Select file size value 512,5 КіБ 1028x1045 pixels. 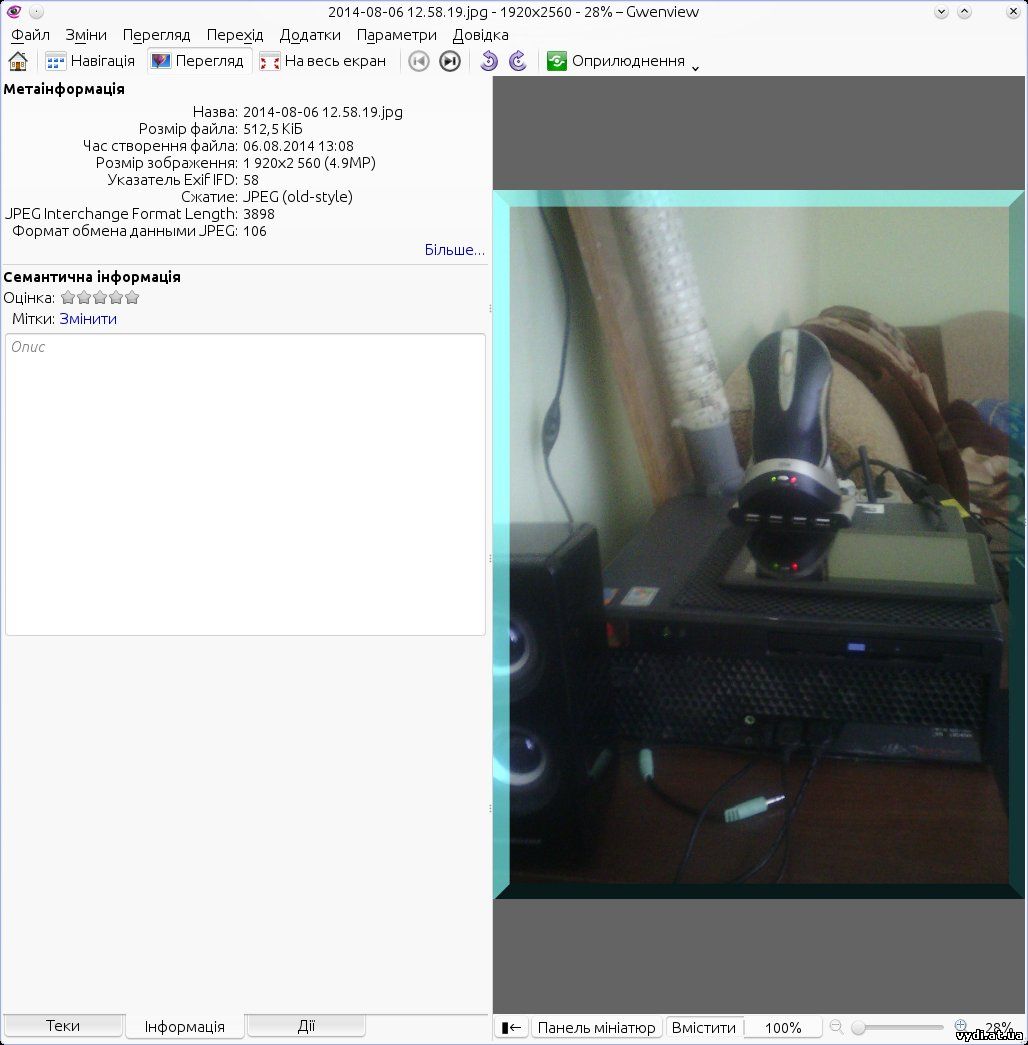(x=273, y=129)
